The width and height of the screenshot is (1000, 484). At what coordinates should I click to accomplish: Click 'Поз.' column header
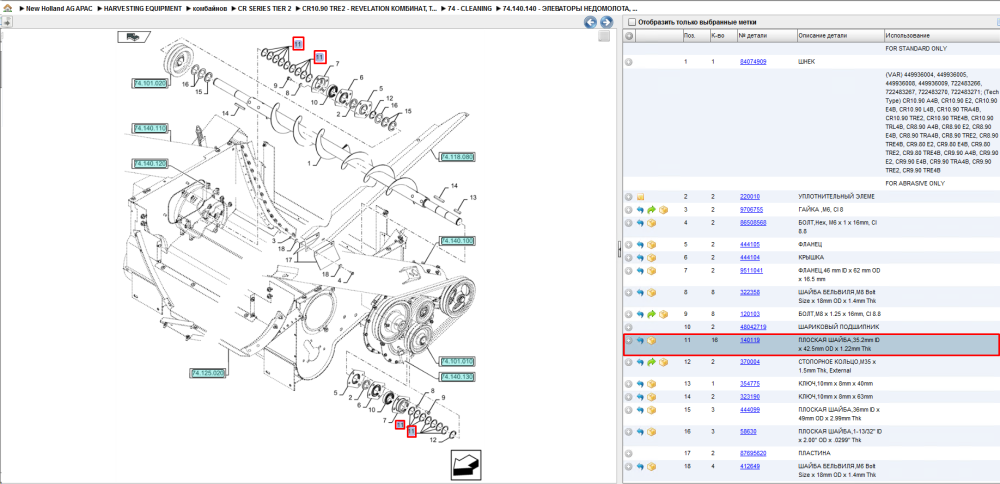(695, 36)
